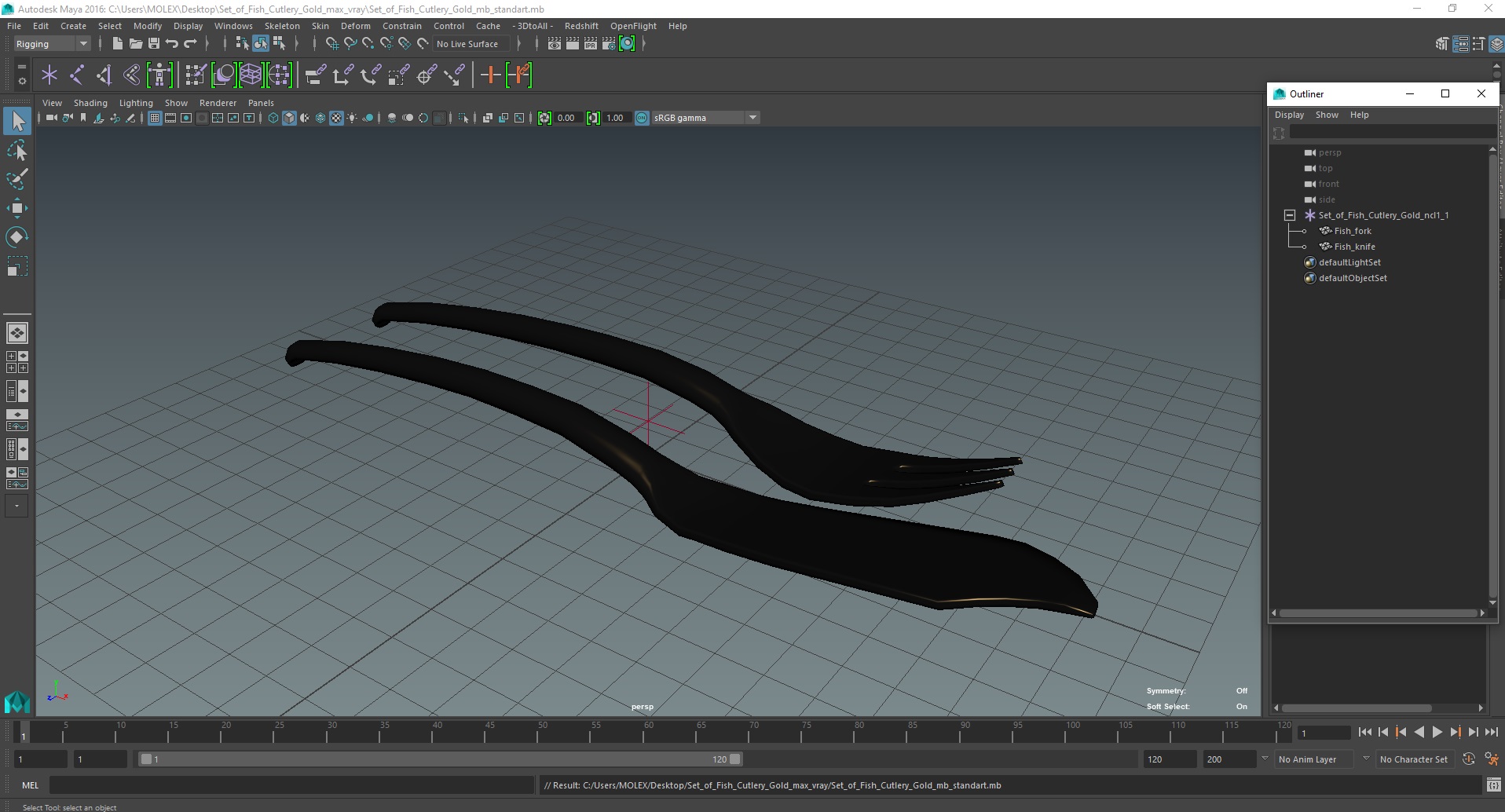The height and width of the screenshot is (812, 1505).
Task: Open the Outliner Show menu
Action: coord(1327,115)
